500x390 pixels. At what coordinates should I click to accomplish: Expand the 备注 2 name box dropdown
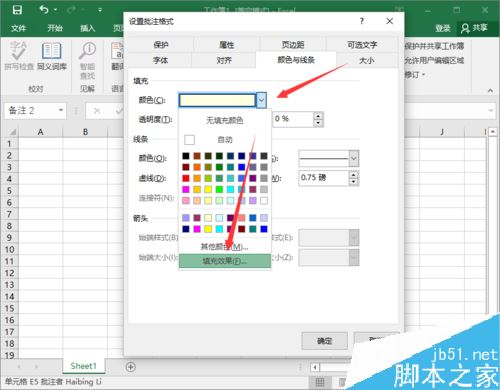click(x=61, y=110)
